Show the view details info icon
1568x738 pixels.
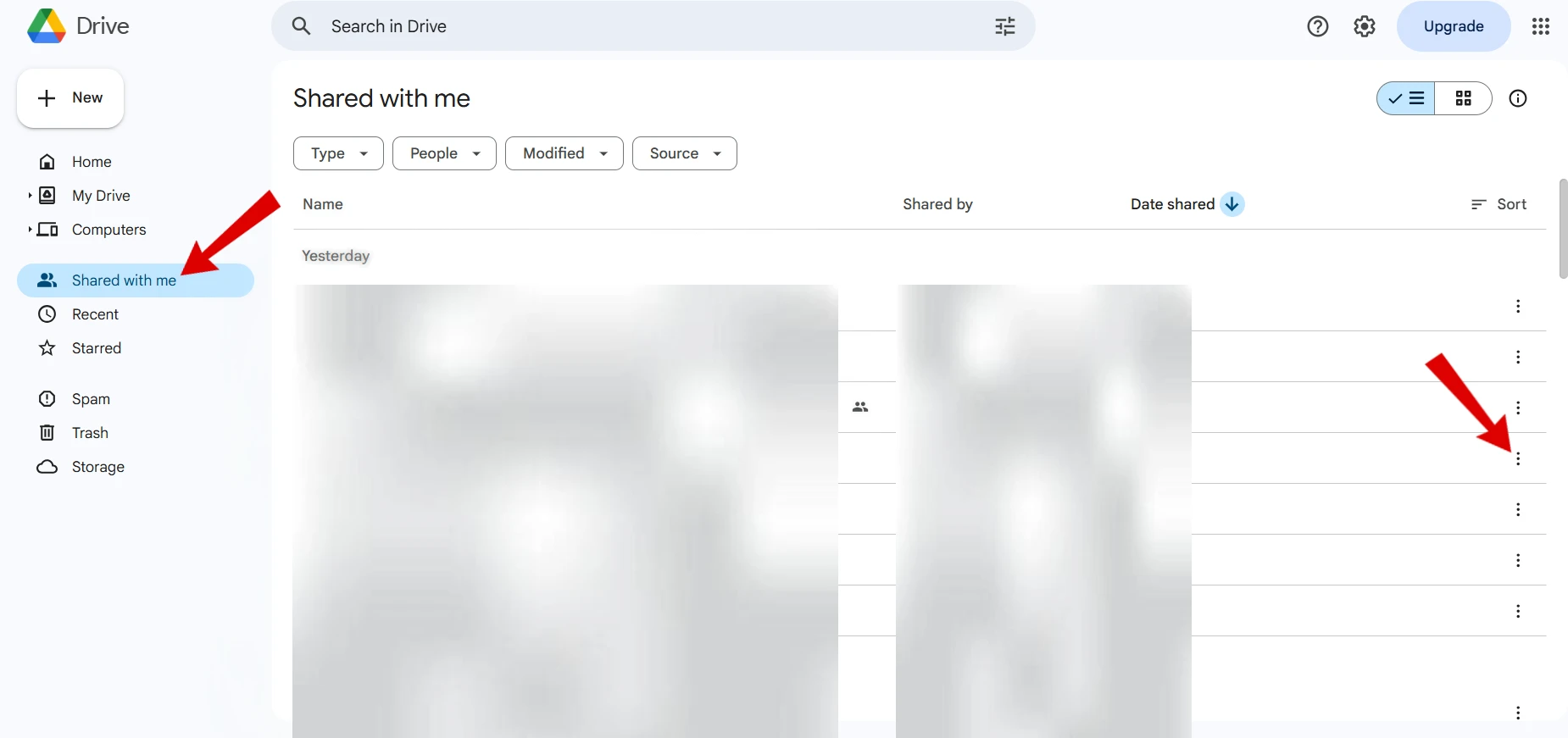[1517, 98]
